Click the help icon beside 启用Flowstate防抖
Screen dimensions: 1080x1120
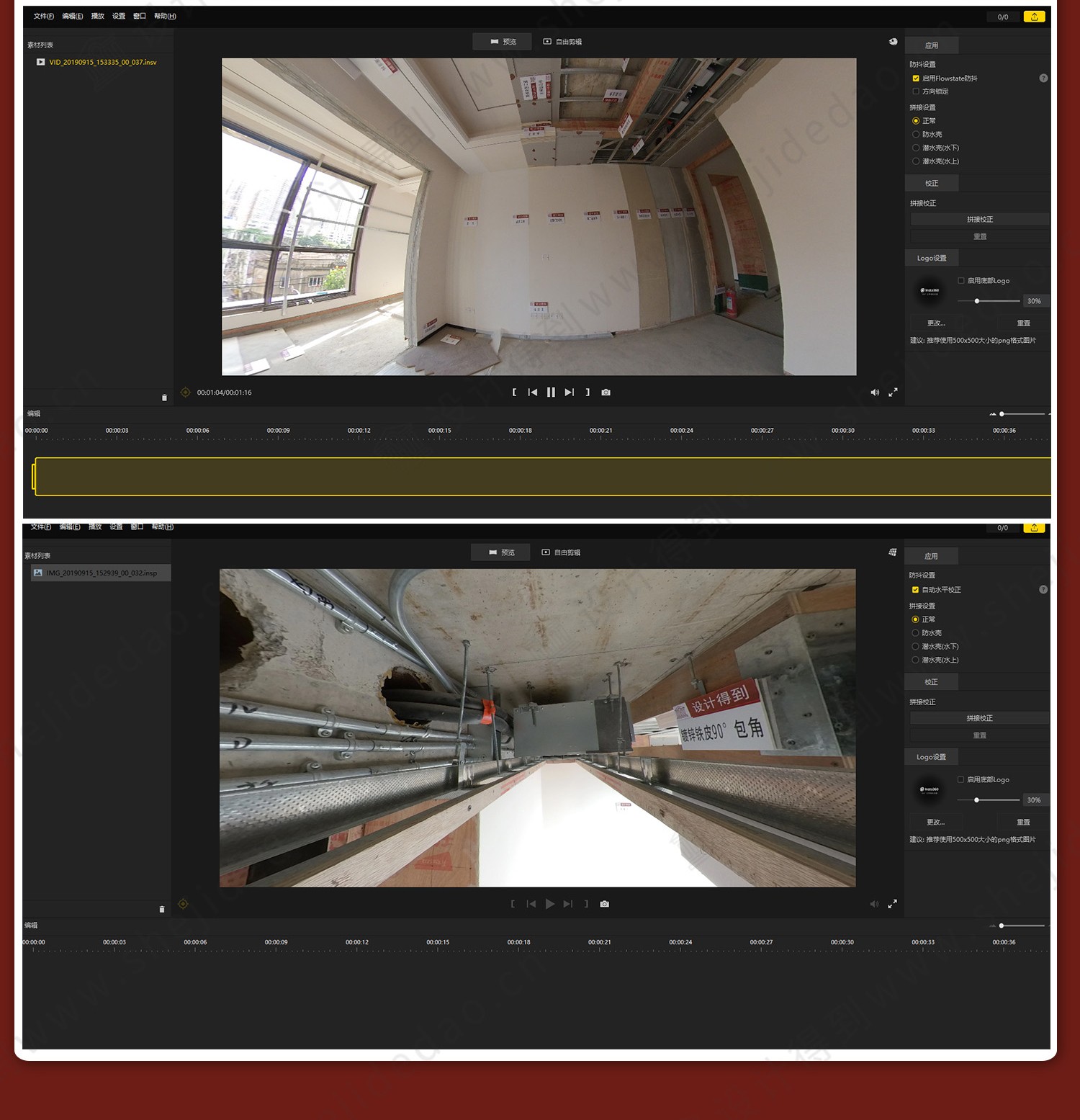[1043, 78]
